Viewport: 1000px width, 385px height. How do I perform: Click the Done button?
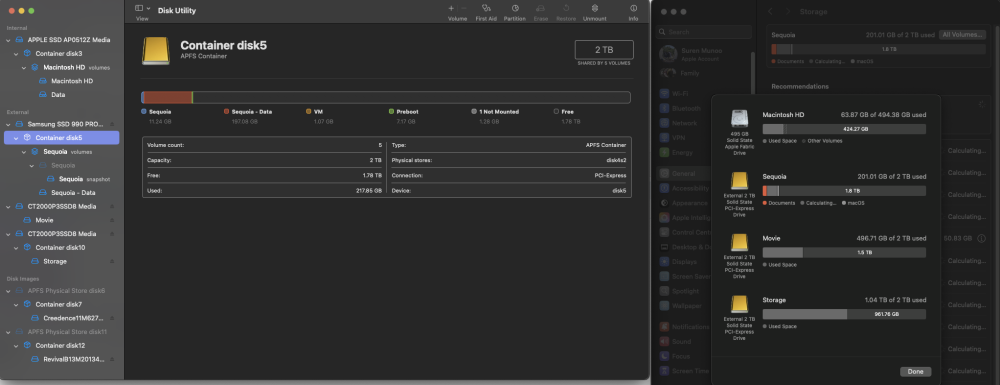[915, 372]
